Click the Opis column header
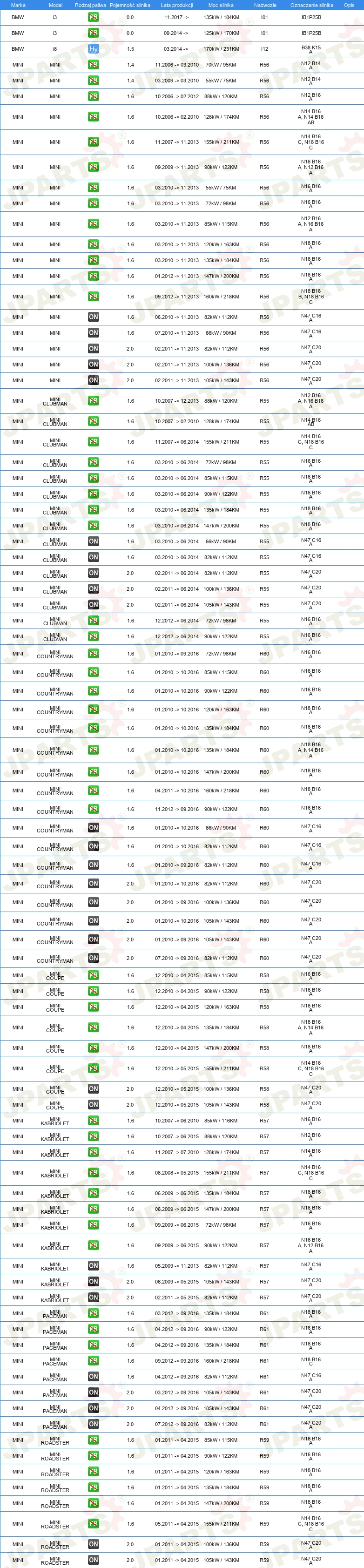 click(349, 5)
